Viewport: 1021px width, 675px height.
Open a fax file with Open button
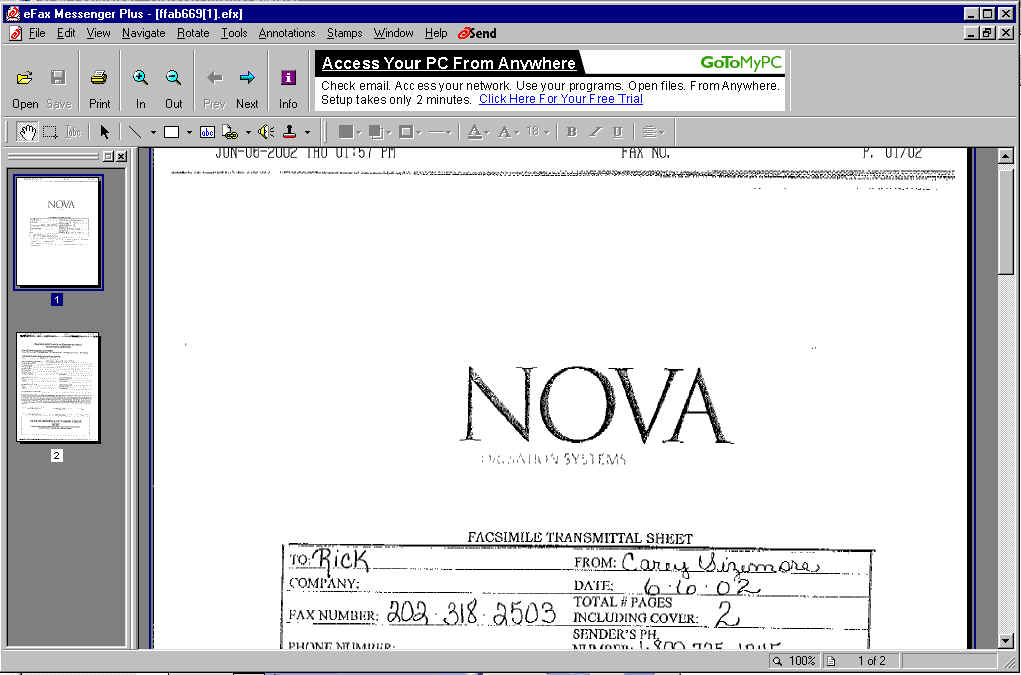pos(25,89)
